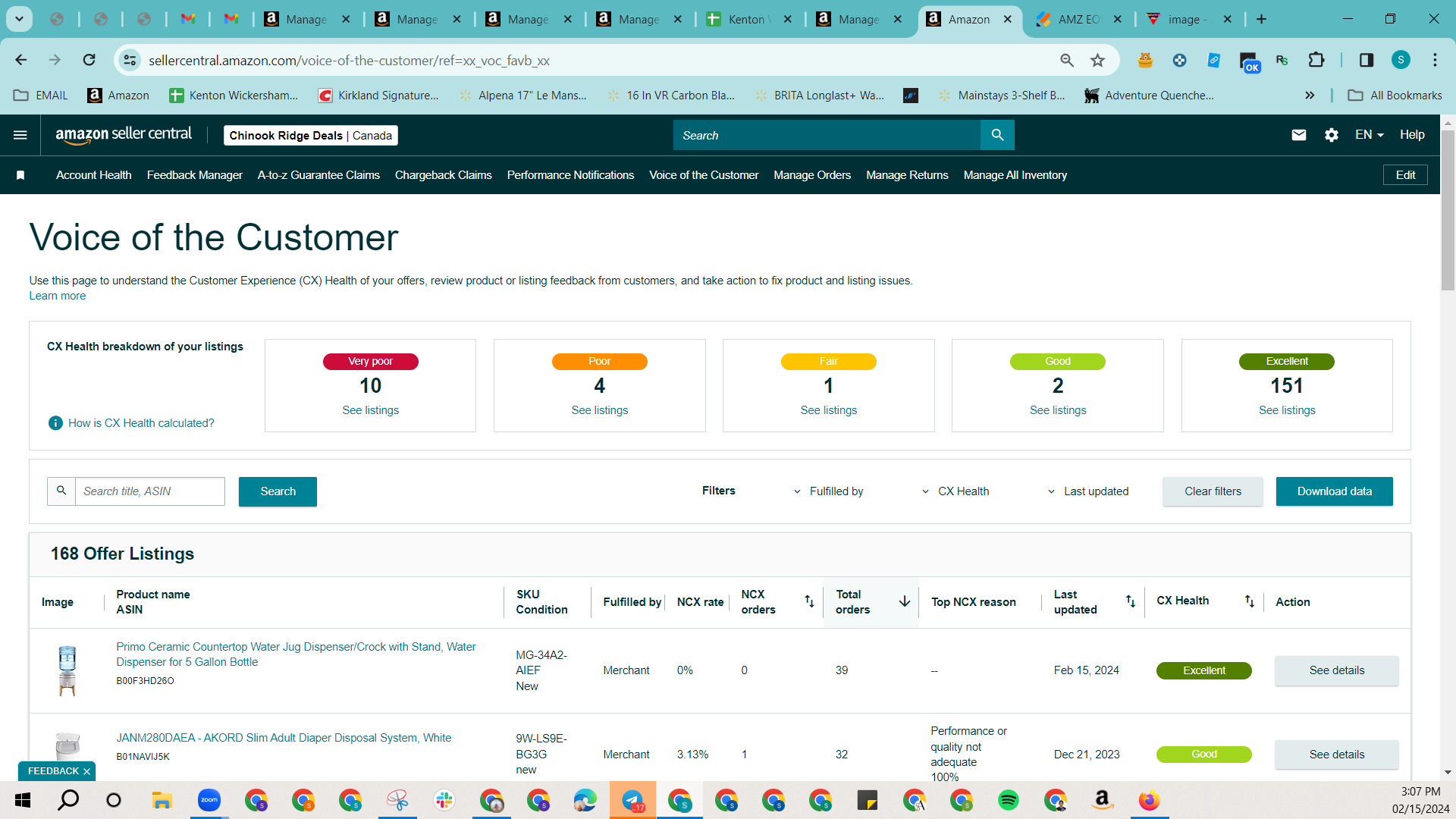1456x819 pixels.
Task: Open A-to-z Guarantee Claims menu item
Action: 318,175
